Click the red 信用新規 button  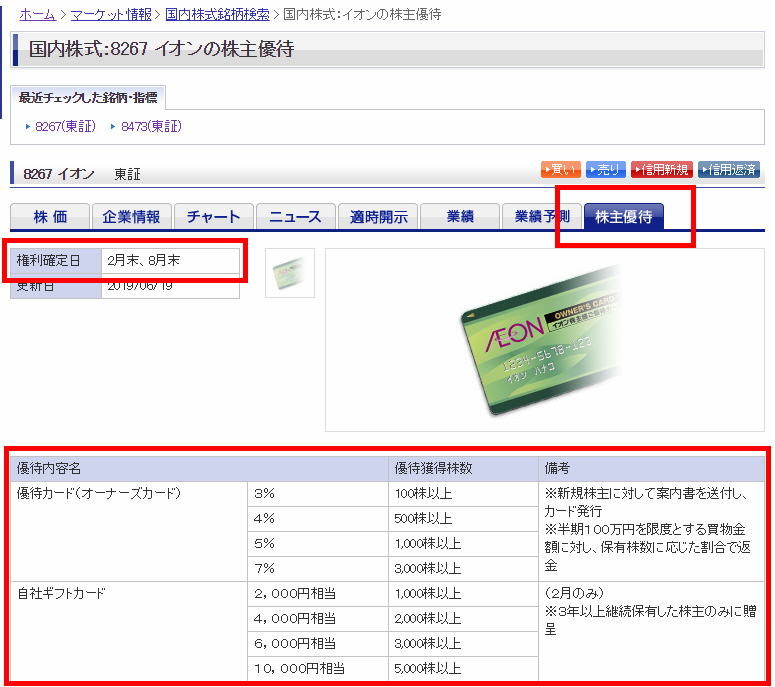661,170
